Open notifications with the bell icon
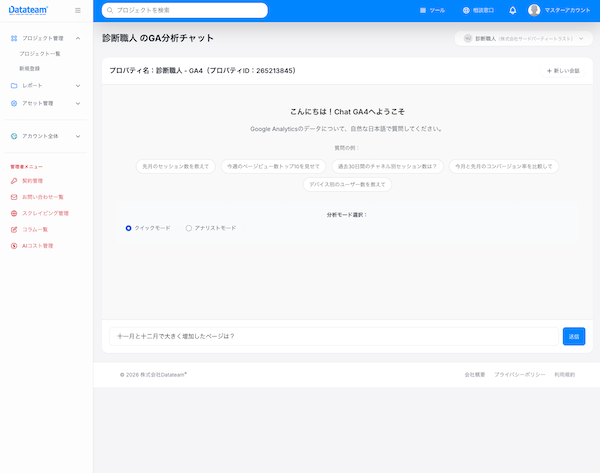This screenshot has height=473, width=600. pyautogui.click(x=513, y=10)
